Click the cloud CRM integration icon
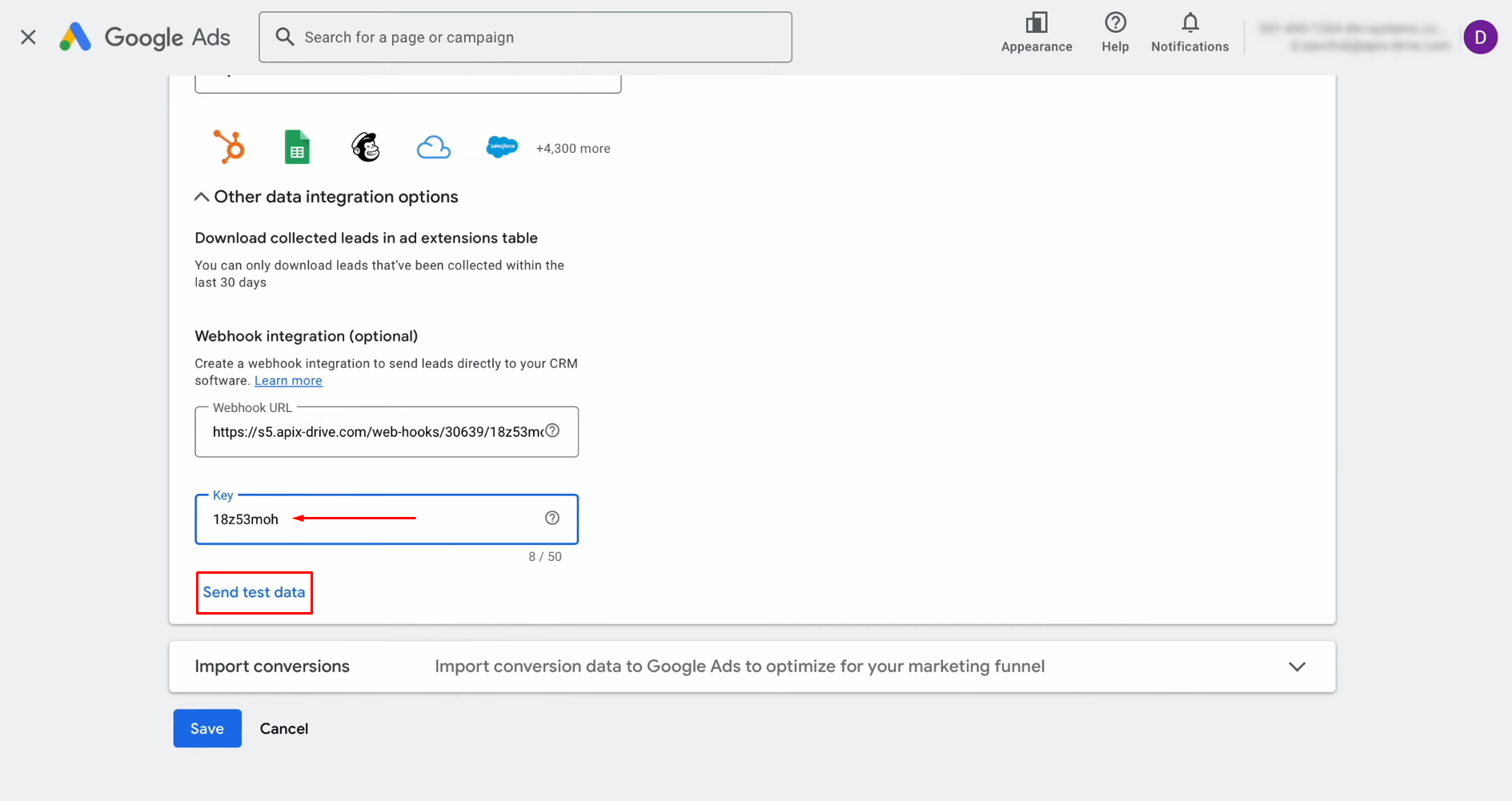 [x=434, y=146]
